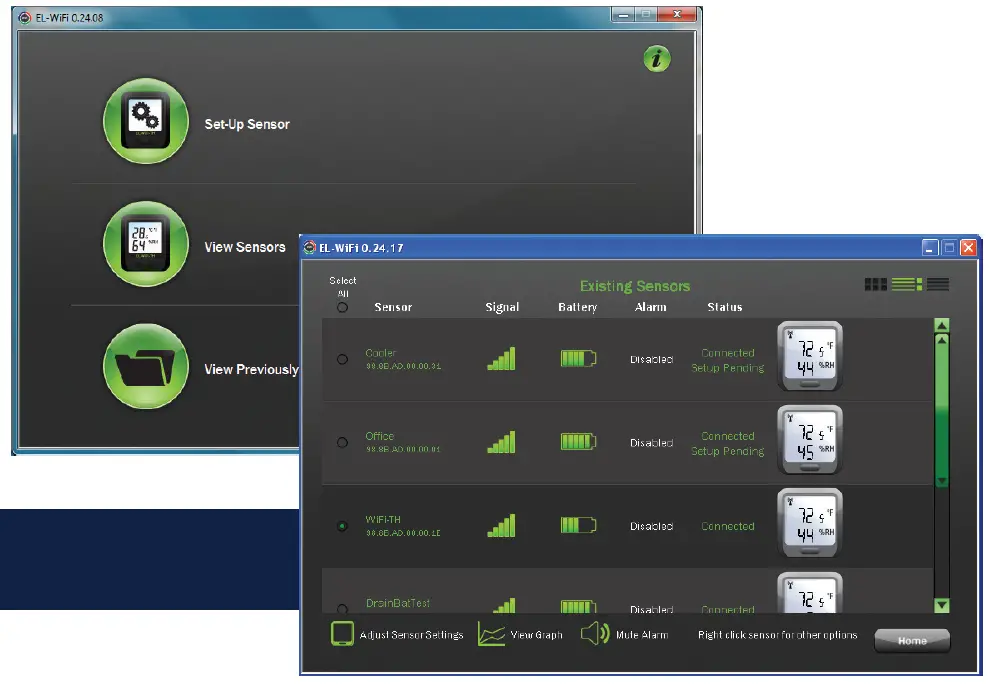
Task: Click the Office sensor display thumbnail
Action: click(810, 439)
